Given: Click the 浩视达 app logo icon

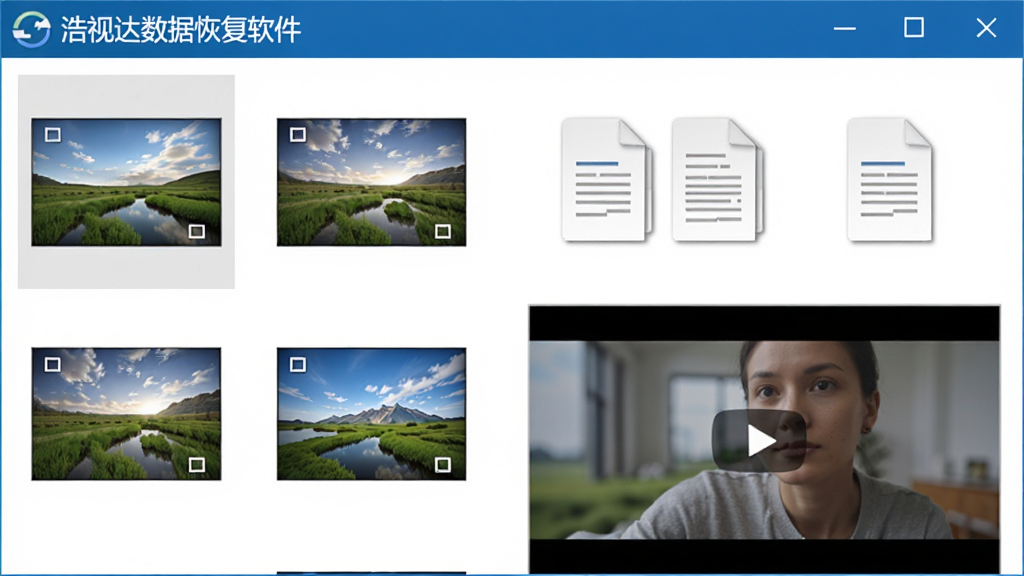Looking at the screenshot, I should 31,29.
